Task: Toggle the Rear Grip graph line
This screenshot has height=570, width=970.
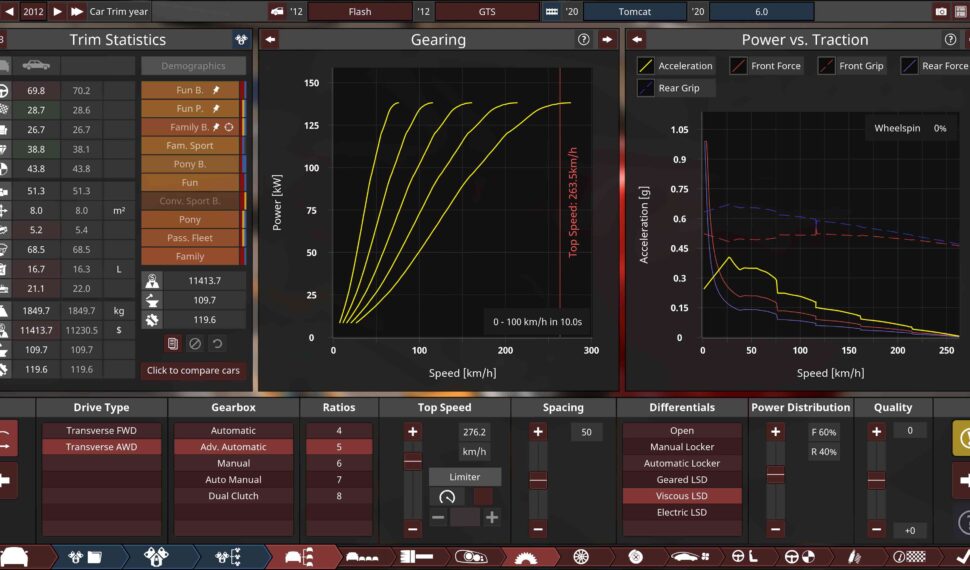Action: pos(647,88)
